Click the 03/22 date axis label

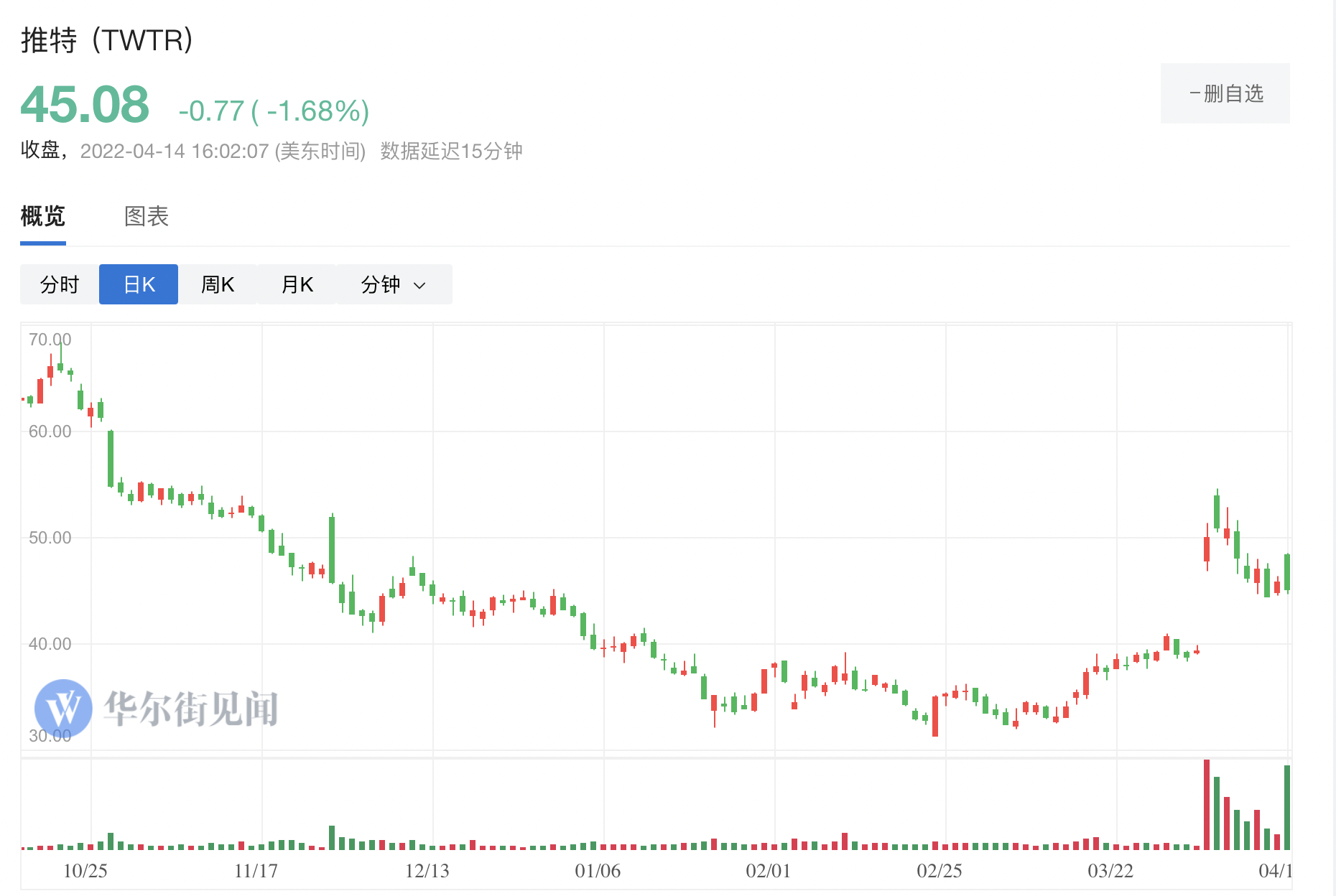coord(1110,871)
